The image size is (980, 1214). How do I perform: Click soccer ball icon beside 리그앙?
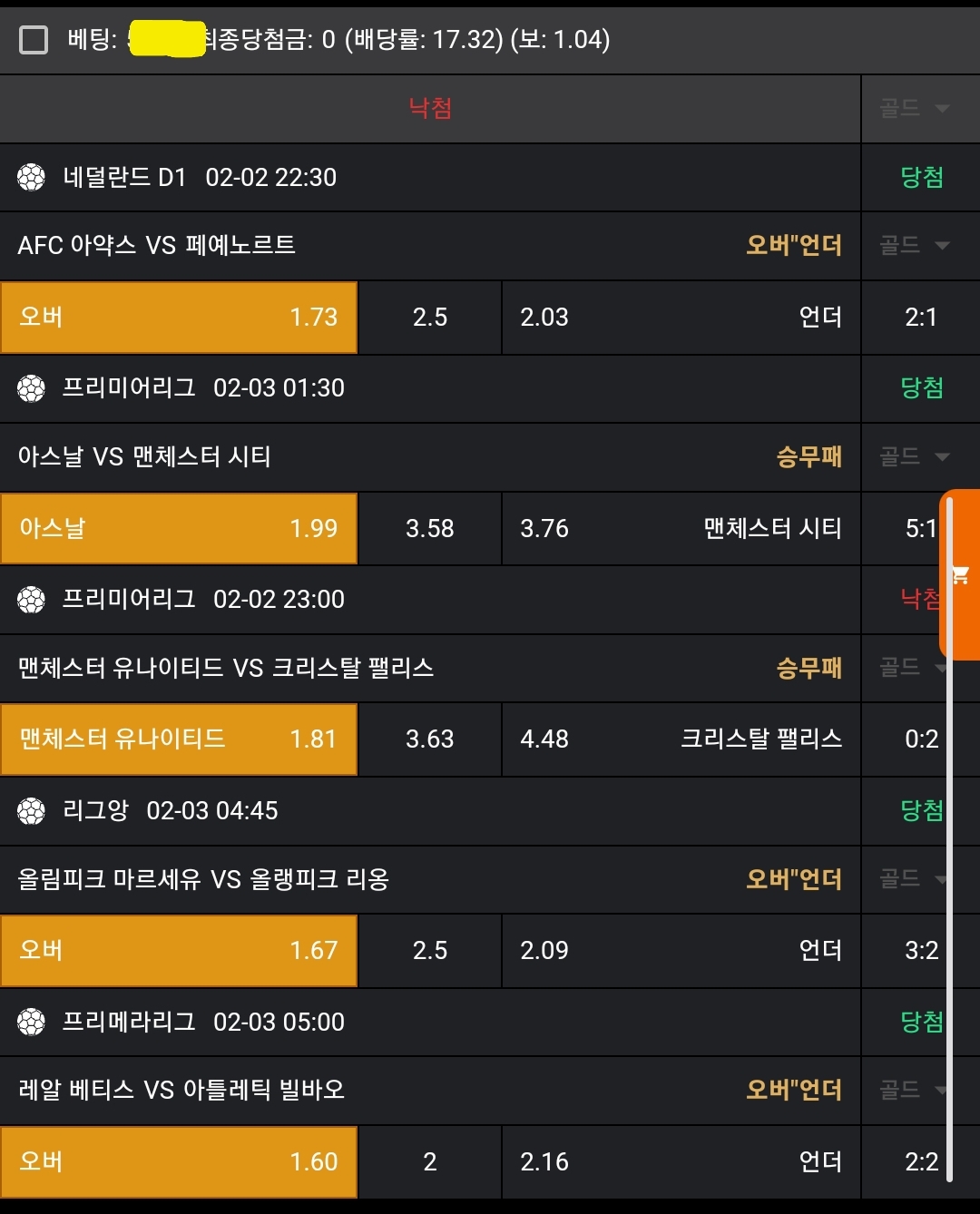click(x=31, y=811)
